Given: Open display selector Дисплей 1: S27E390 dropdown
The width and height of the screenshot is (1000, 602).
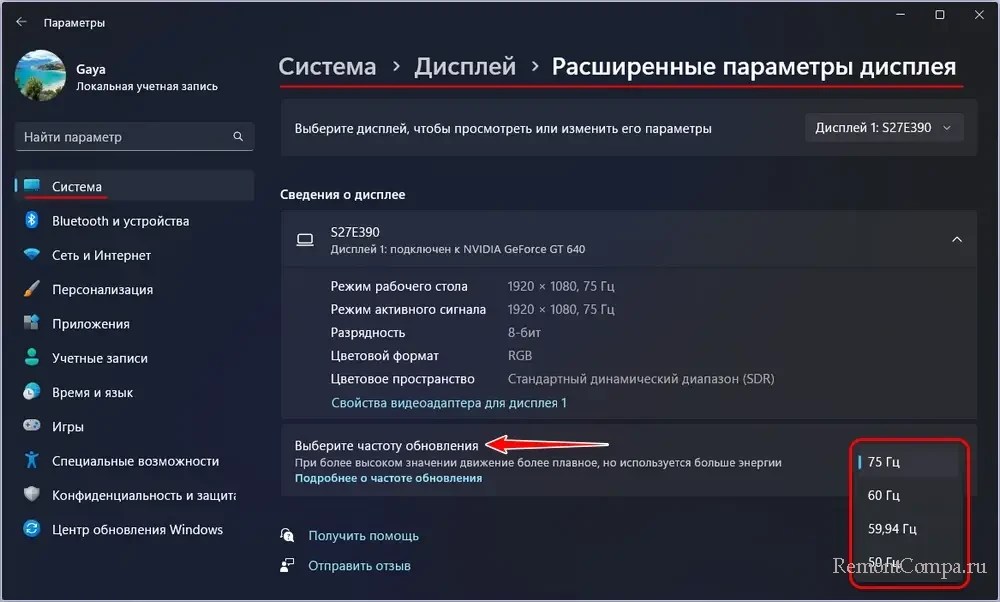Looking at the screenshot, I should [x=884, y=128].
